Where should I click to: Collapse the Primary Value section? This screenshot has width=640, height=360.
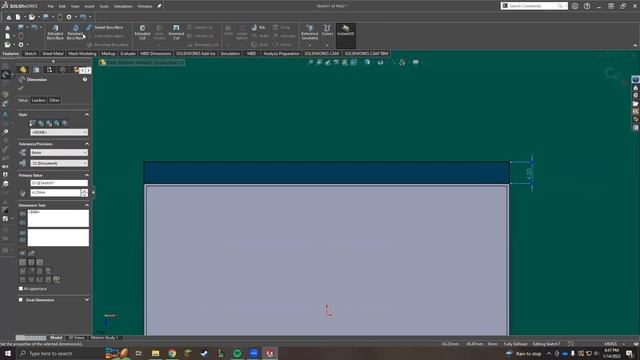point(87,175)
